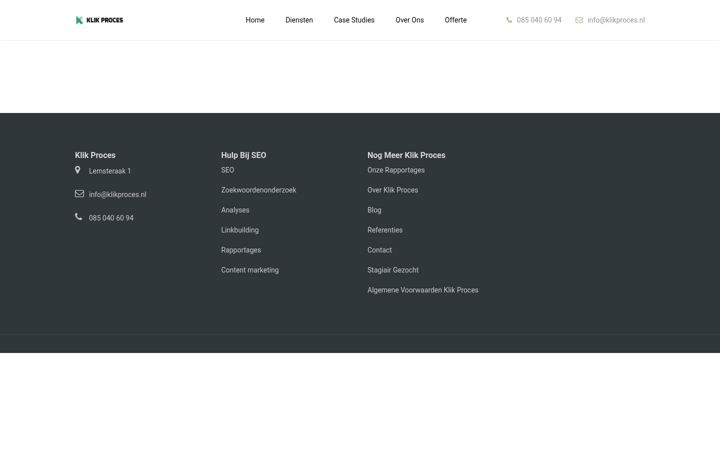Click the Klik Proces logo in header
The width and height of the screenshot is (720, 450).
pyautogui.click(x=99, y=20)
